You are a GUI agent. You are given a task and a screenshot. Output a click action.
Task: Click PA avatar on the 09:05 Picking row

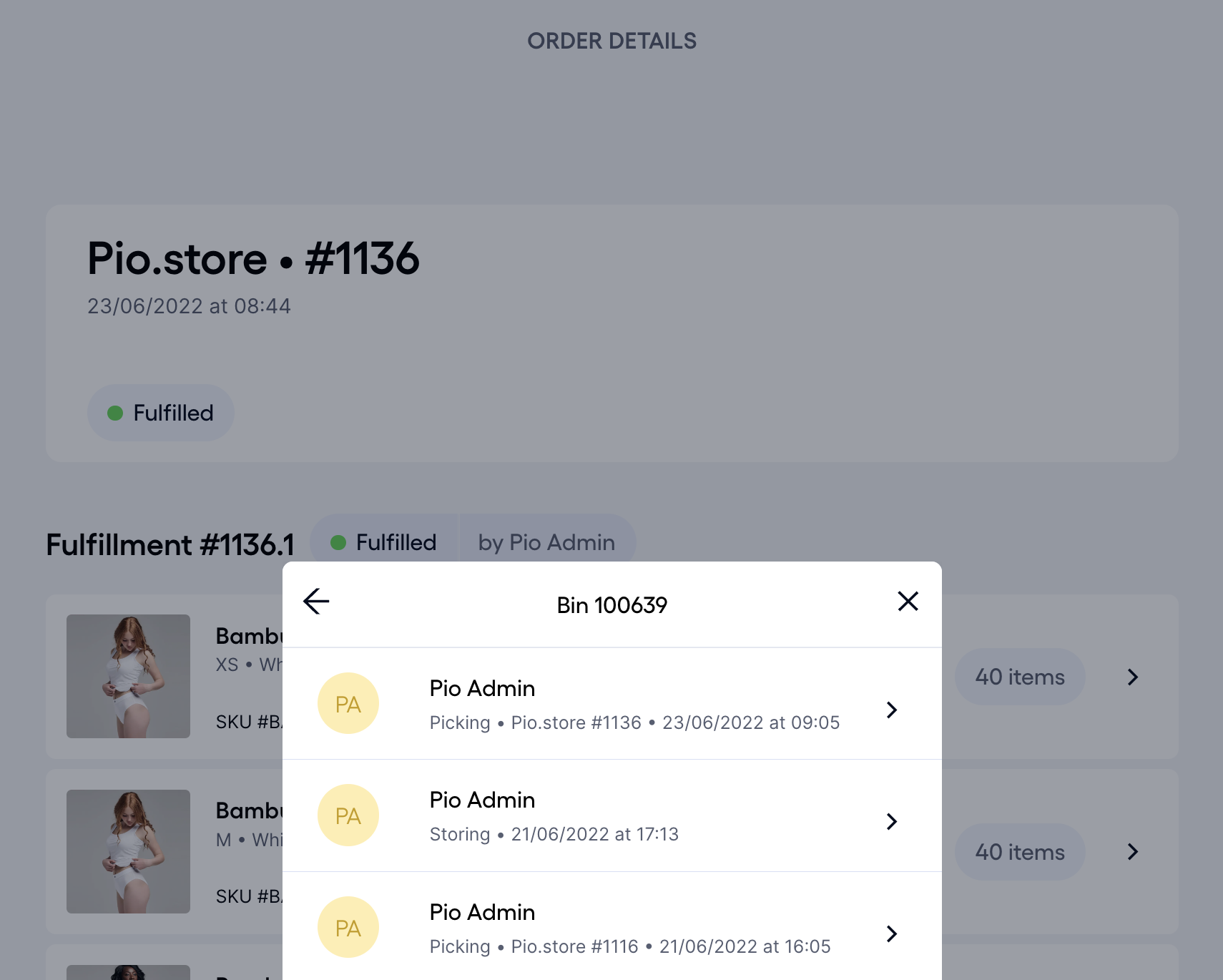(x=348, y=704)
